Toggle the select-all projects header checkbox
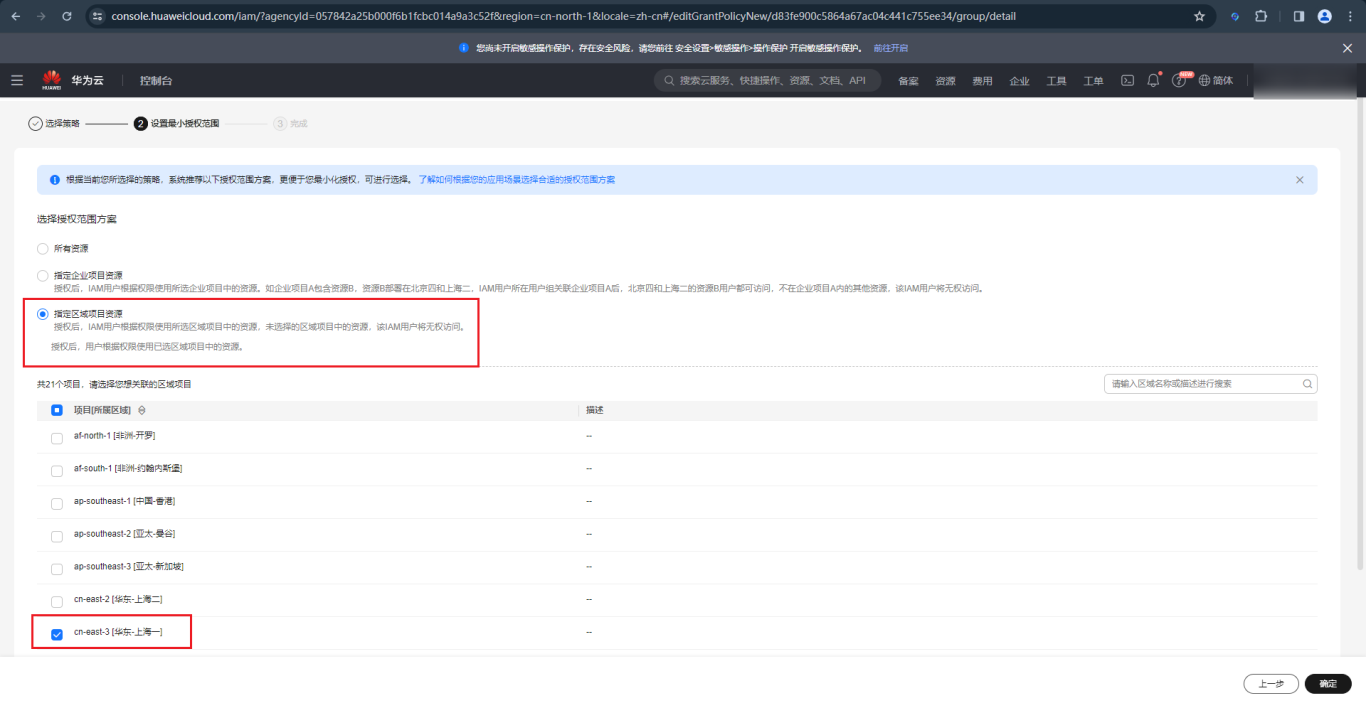Image resolution: width=1366 pixels, height=708 pixels. coord(57,410)
